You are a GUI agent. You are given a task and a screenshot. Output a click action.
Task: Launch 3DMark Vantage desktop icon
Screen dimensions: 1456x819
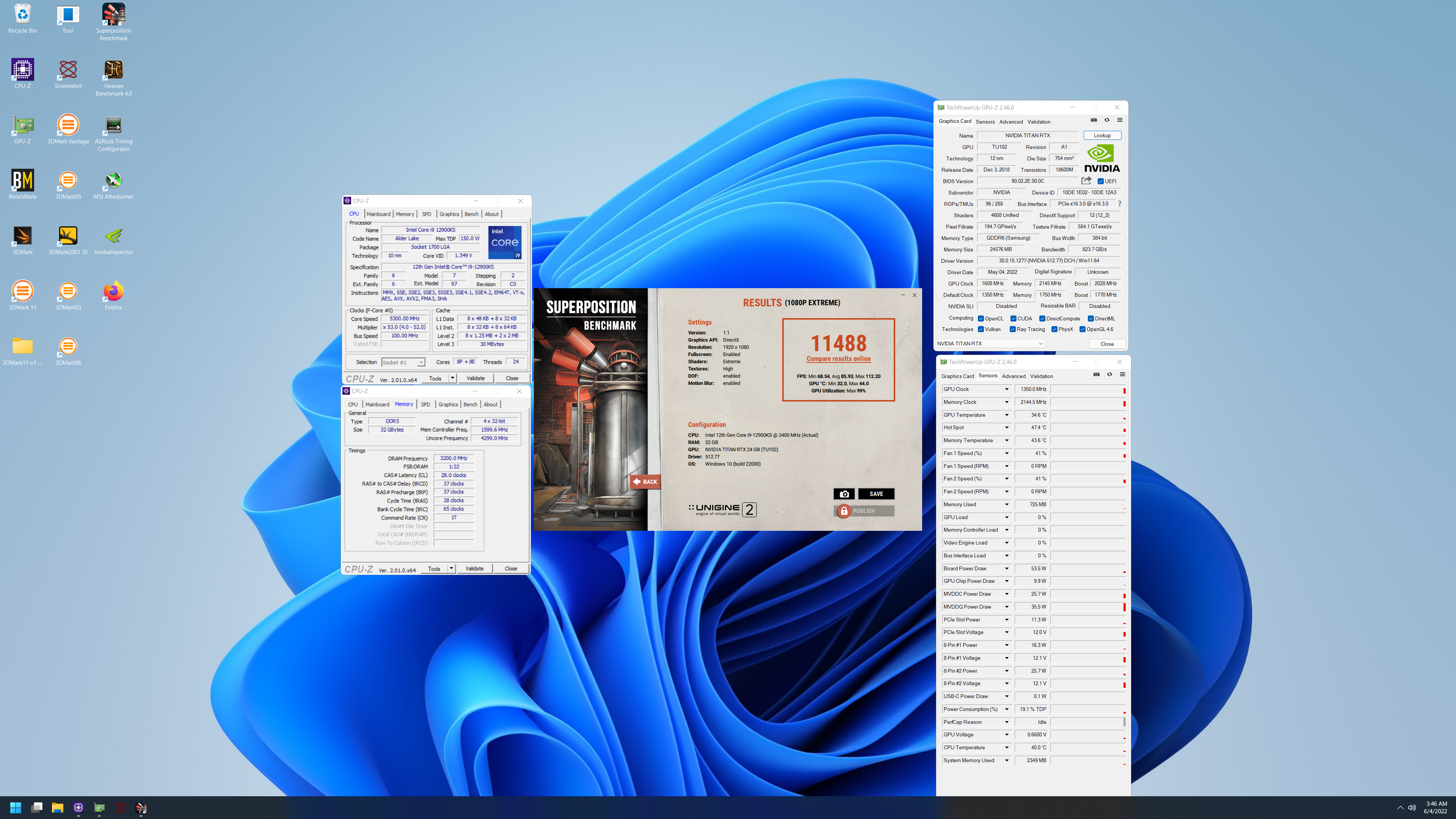tap(68, 129)
